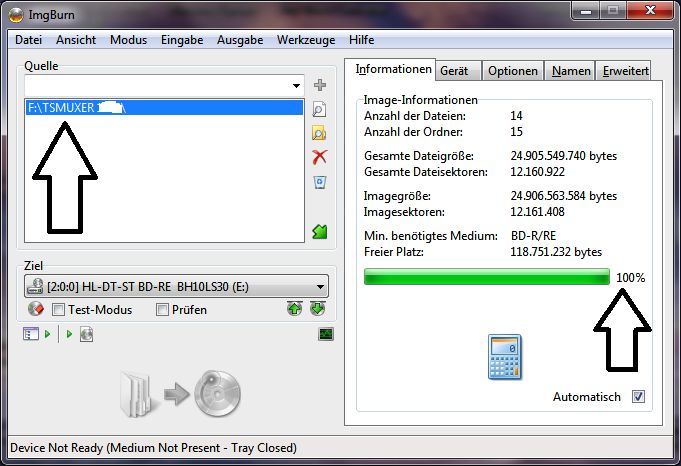Open the Hilfe menu

point(362,40)
